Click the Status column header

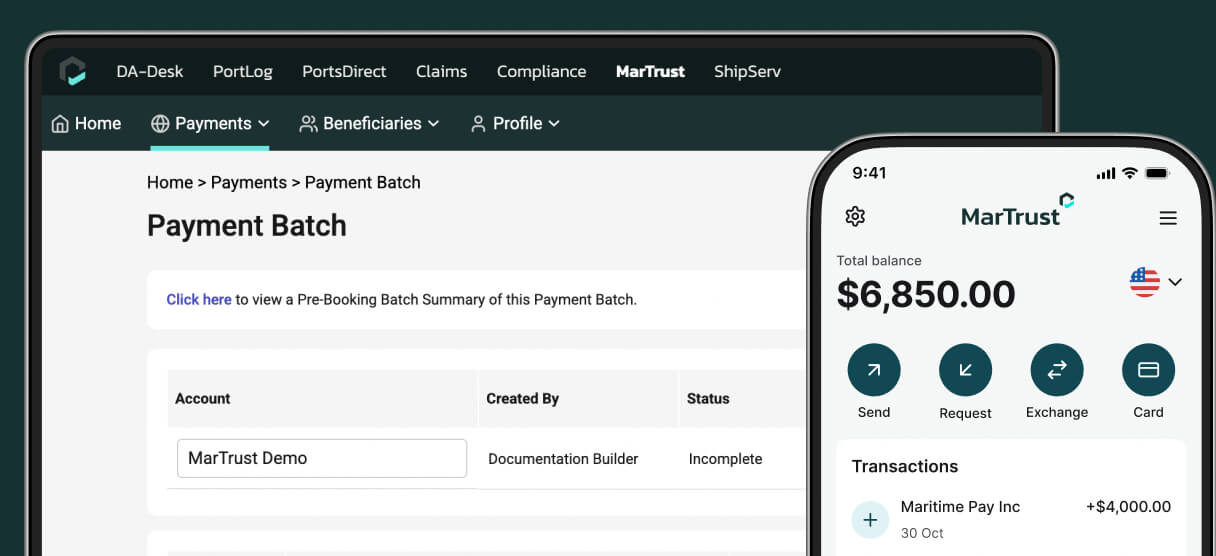[708, 398]
